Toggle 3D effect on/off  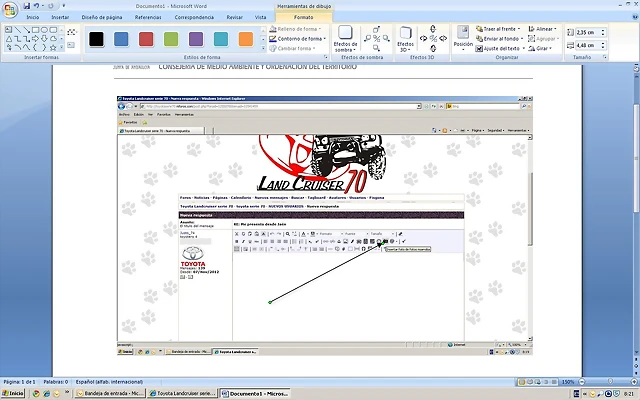pos(433,38)
